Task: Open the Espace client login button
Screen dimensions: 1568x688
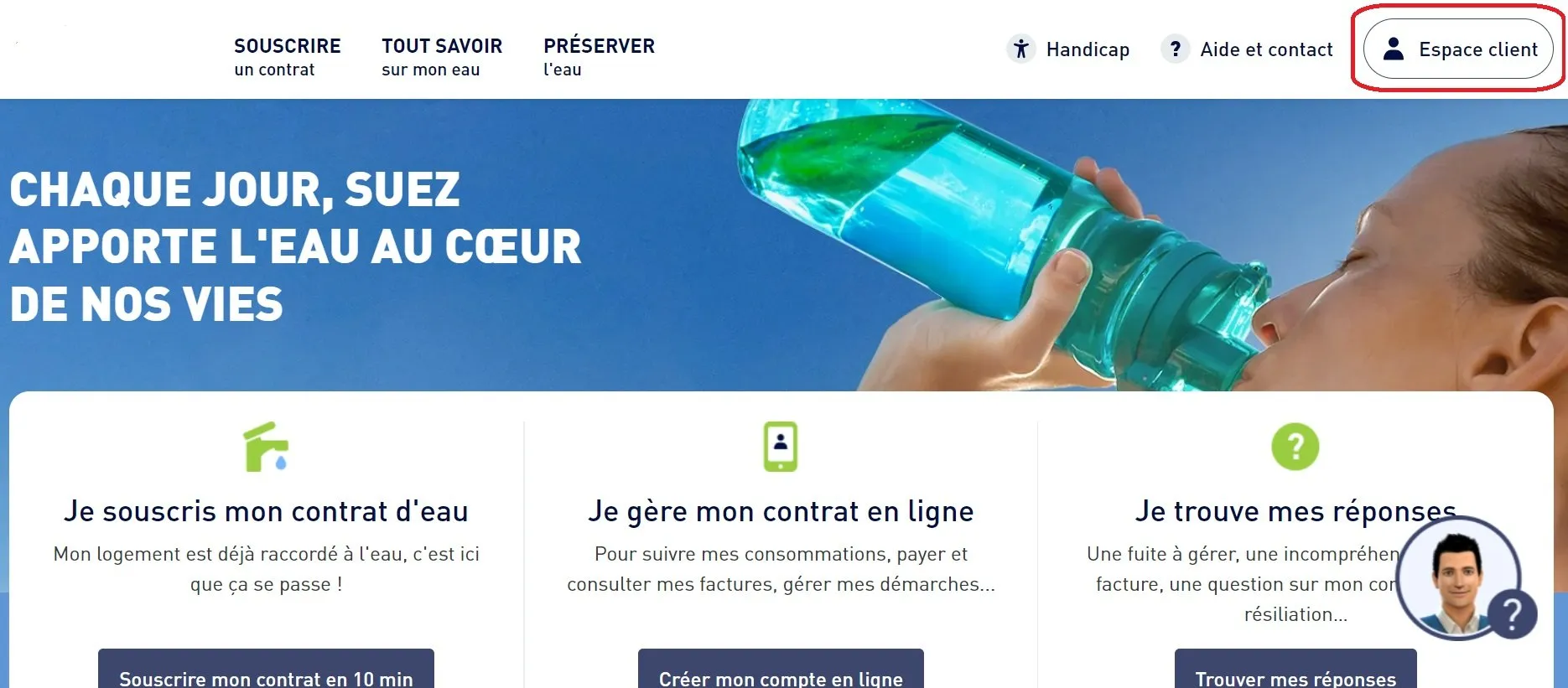Action: pos(1458,49)
